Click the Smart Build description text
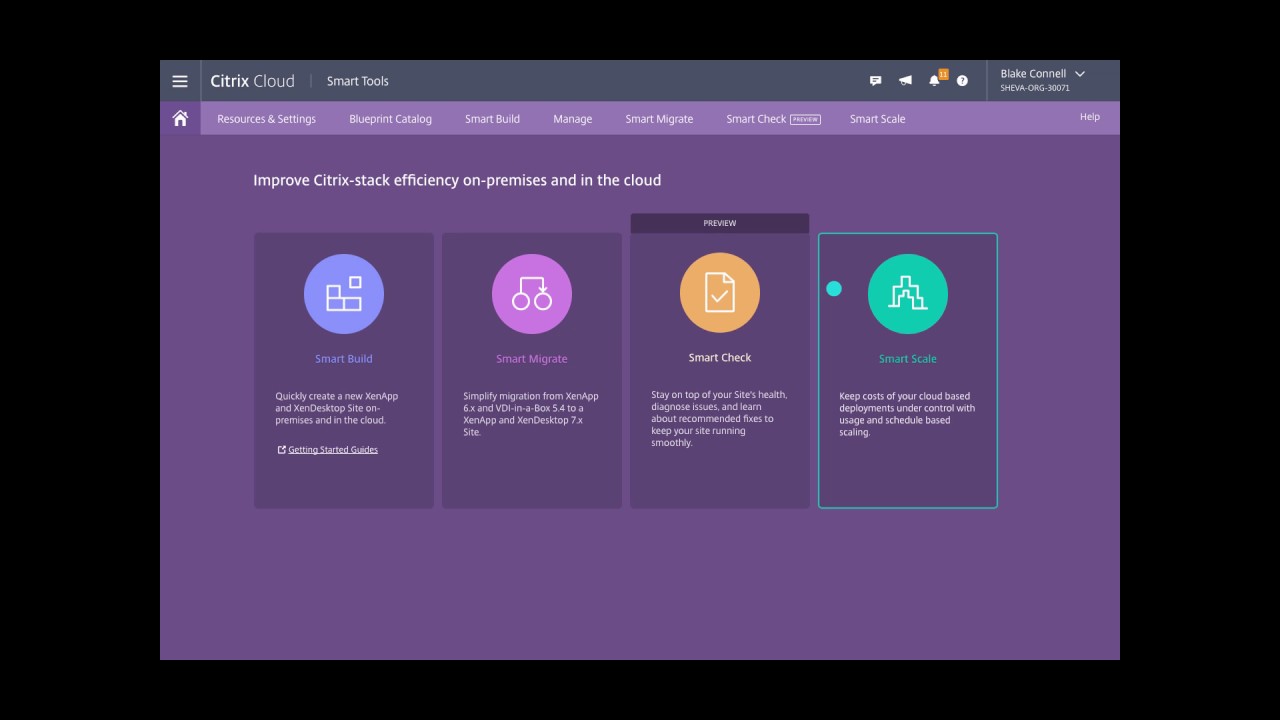Image resolution: width=1280 pixels, height=720 pixels. point(337,408)
